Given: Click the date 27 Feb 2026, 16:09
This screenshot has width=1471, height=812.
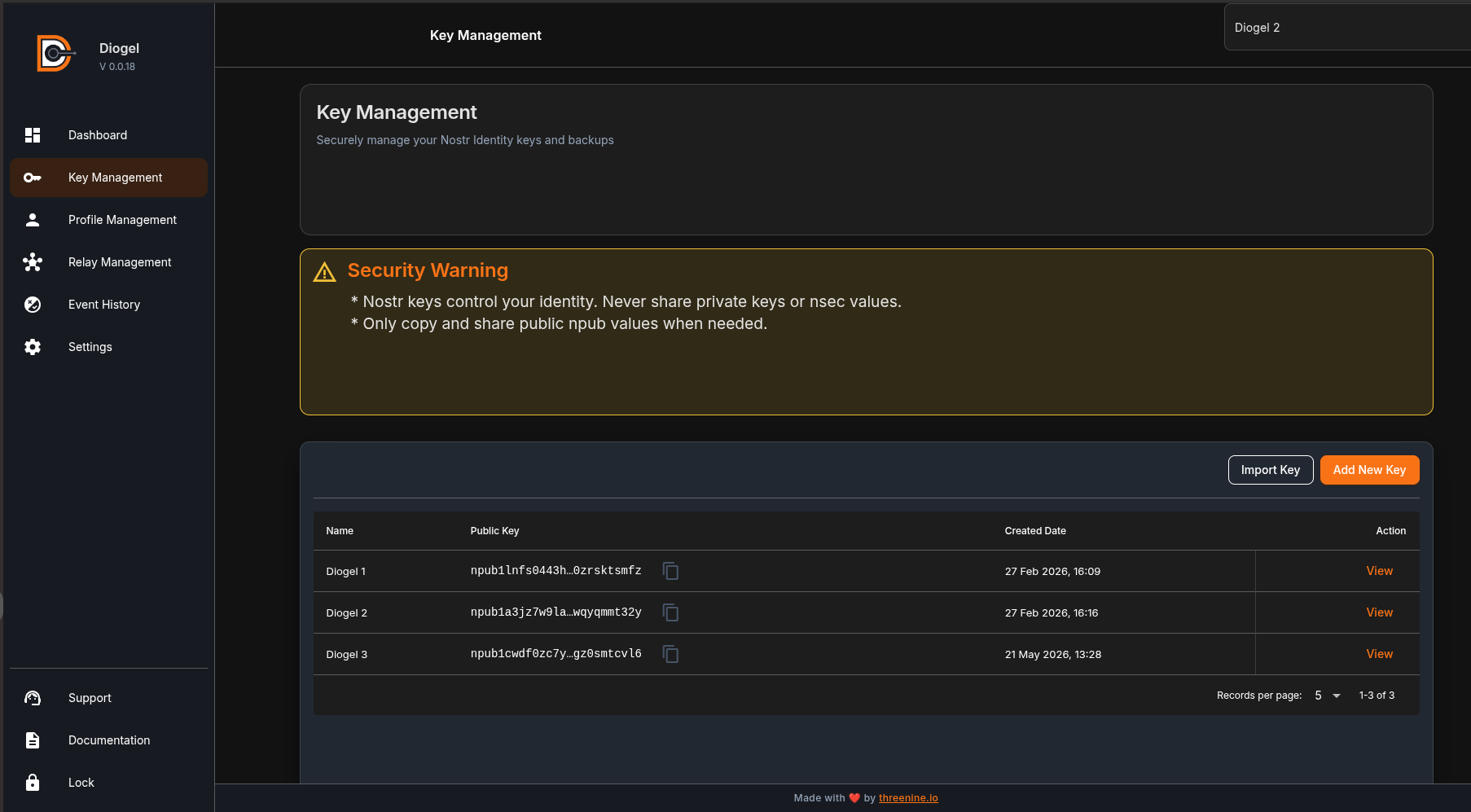Looking at the screenshot, I should [x=1052, y=572].
